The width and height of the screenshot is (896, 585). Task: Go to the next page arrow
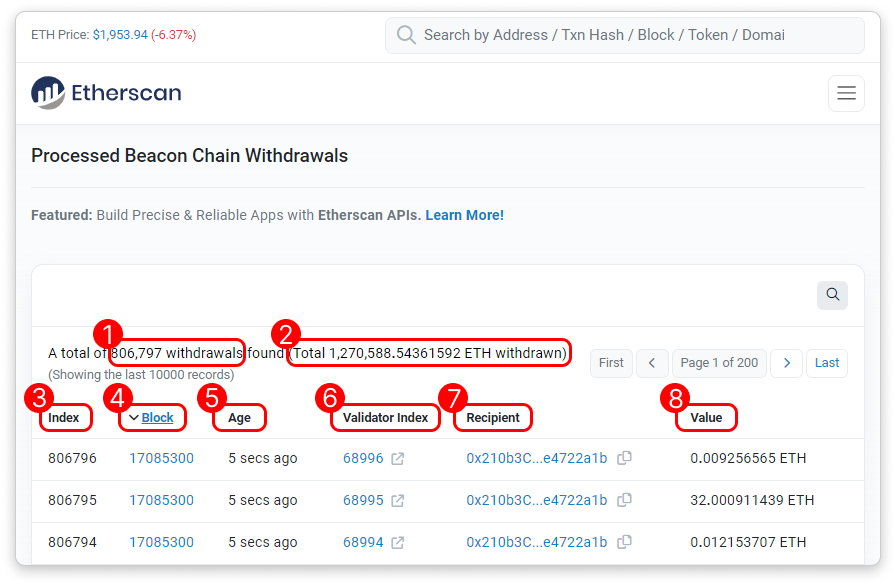(x=787, y=363)
